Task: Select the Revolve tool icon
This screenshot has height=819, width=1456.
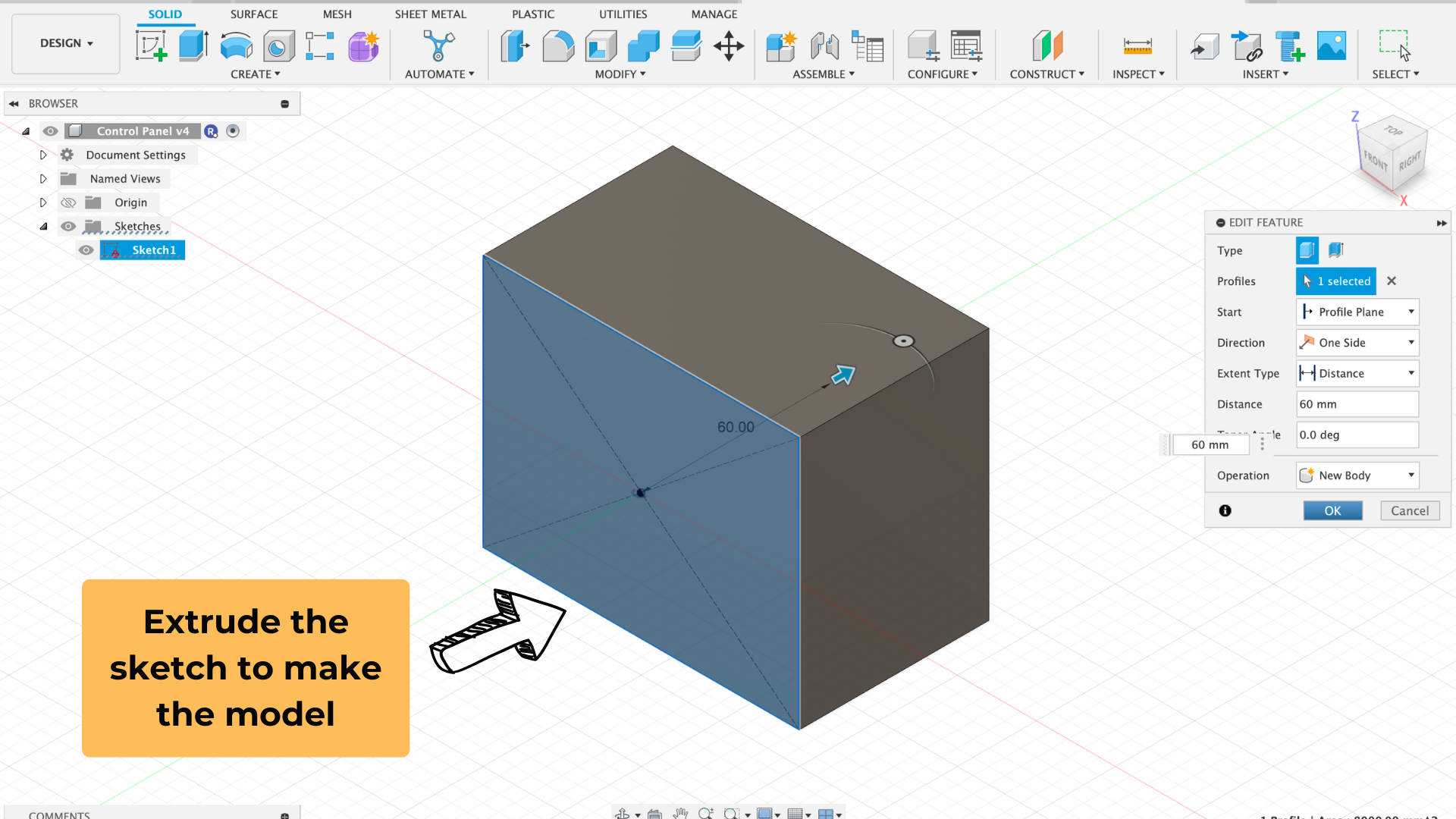Action: (x=236, y=46)
